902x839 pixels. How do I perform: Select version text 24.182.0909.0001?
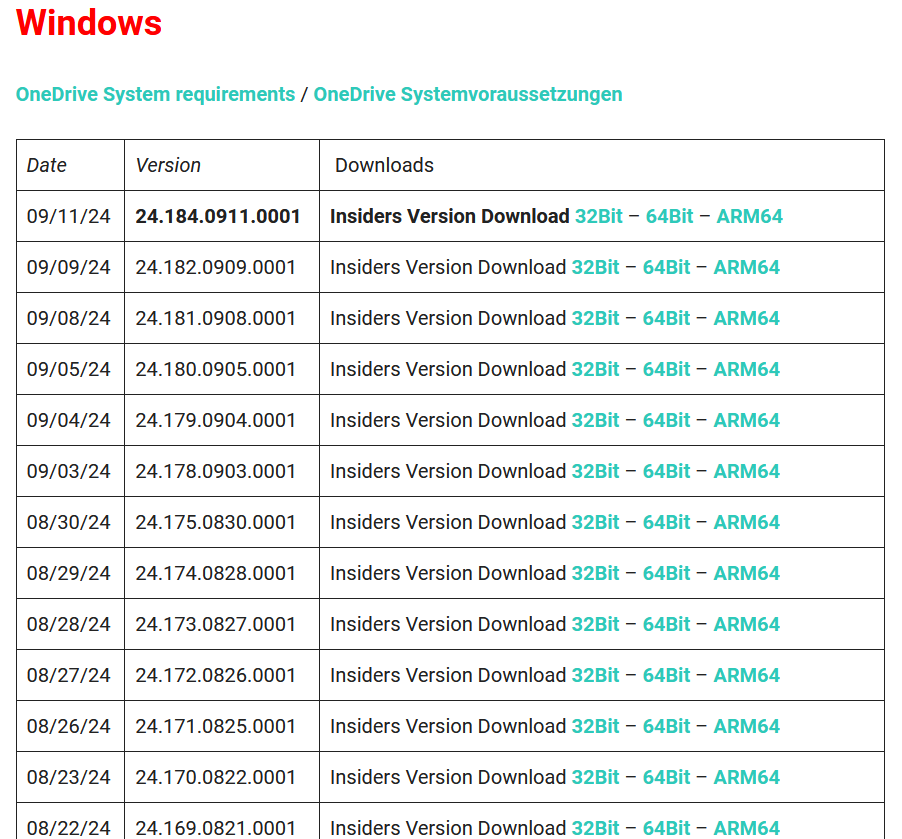(x=216, y=268)
